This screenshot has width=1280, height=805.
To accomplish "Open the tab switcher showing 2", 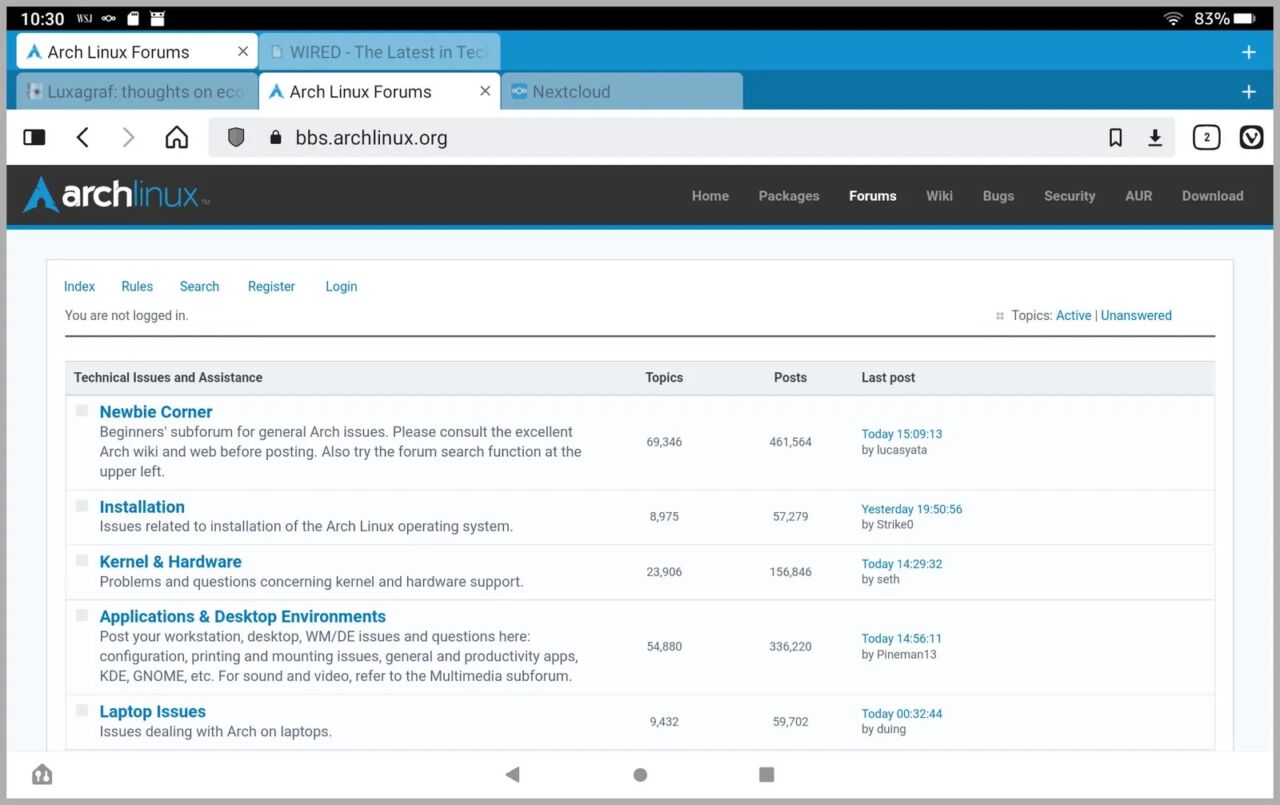I will [x=1206, y=138].
